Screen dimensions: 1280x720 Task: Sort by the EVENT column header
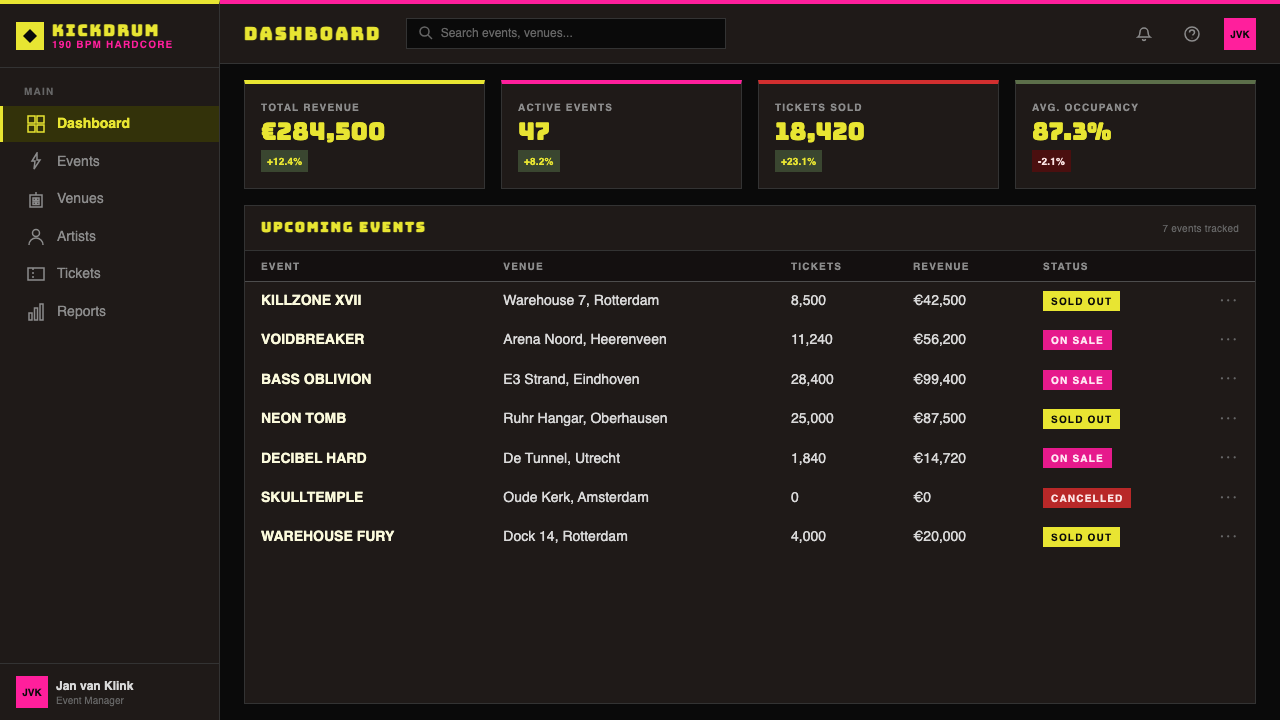click(x=280, y=267)
